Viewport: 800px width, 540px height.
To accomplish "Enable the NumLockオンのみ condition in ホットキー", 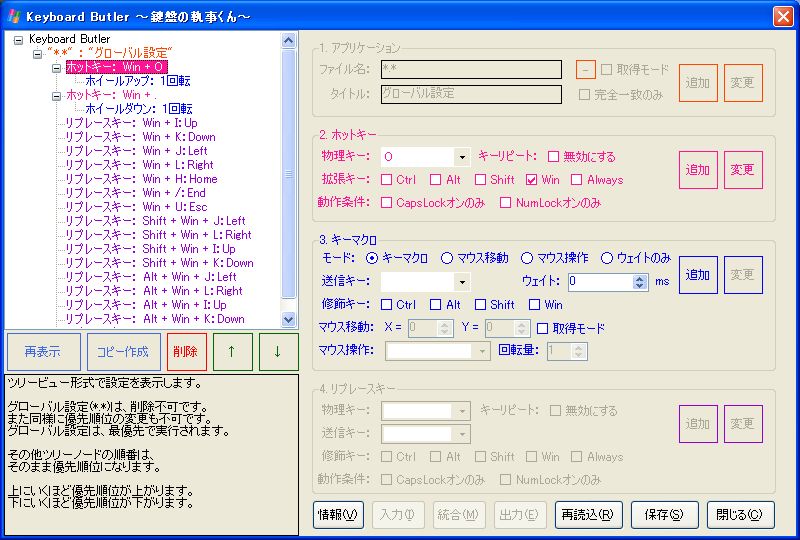I will point(505,203).
